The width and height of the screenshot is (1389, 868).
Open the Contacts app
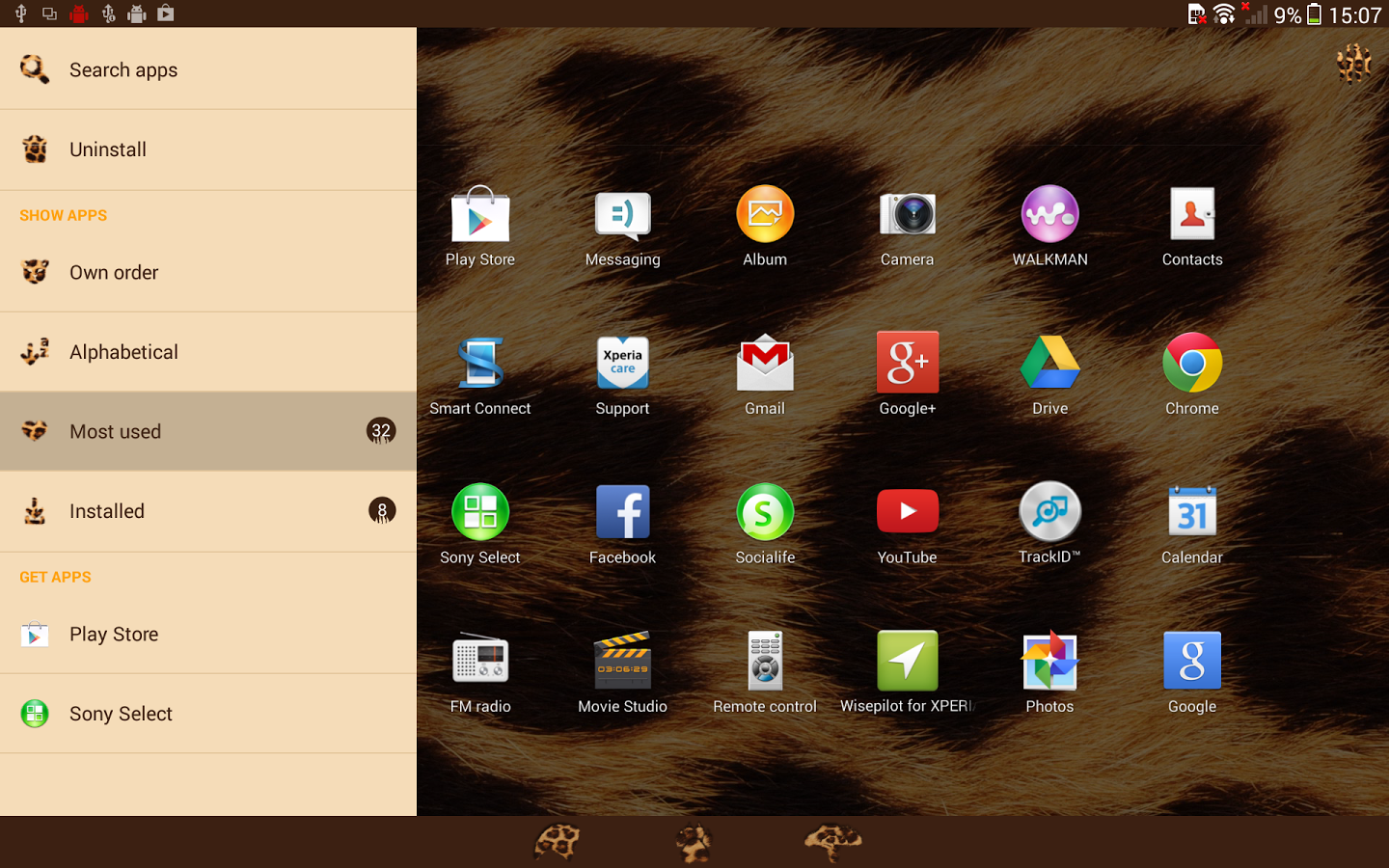[x=1192, y=227]
